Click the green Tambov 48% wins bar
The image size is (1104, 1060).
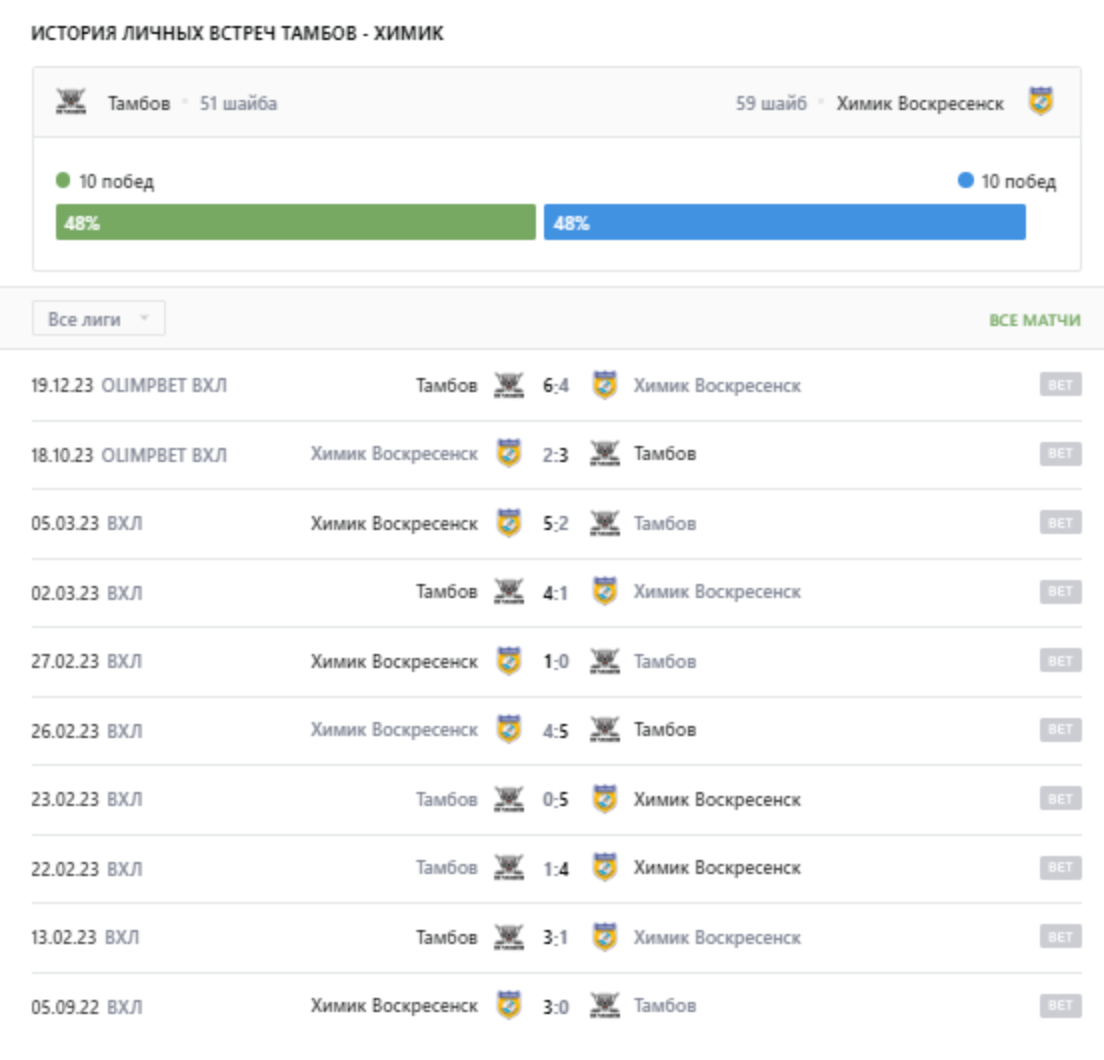point(296,223)
